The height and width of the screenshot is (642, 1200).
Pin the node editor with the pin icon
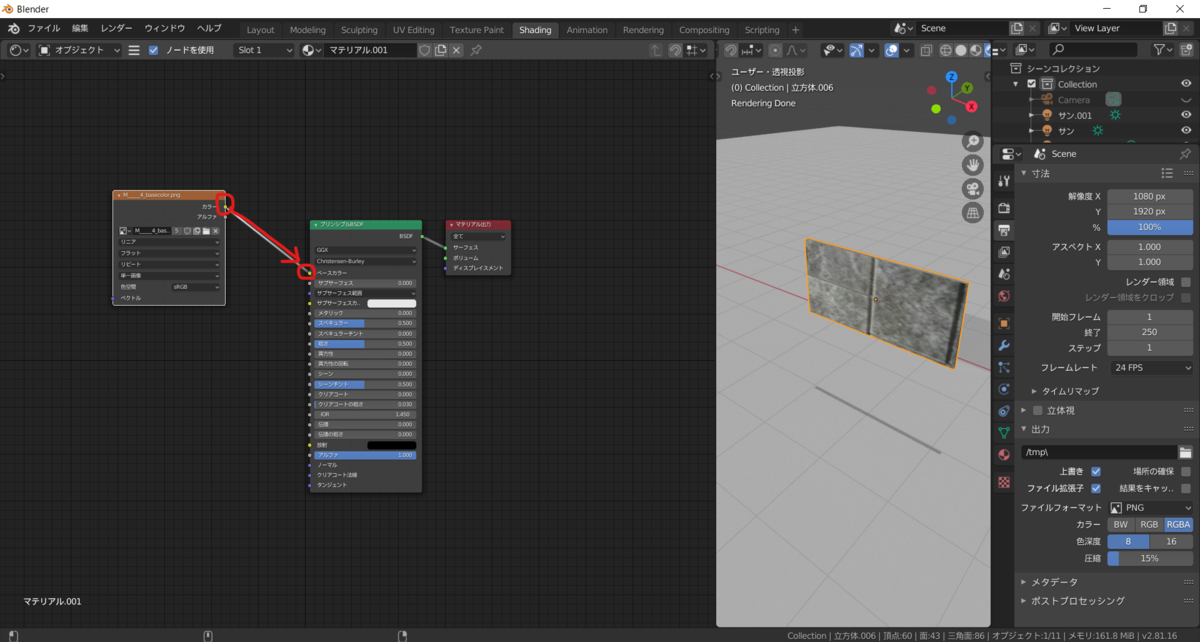[476, 50]
